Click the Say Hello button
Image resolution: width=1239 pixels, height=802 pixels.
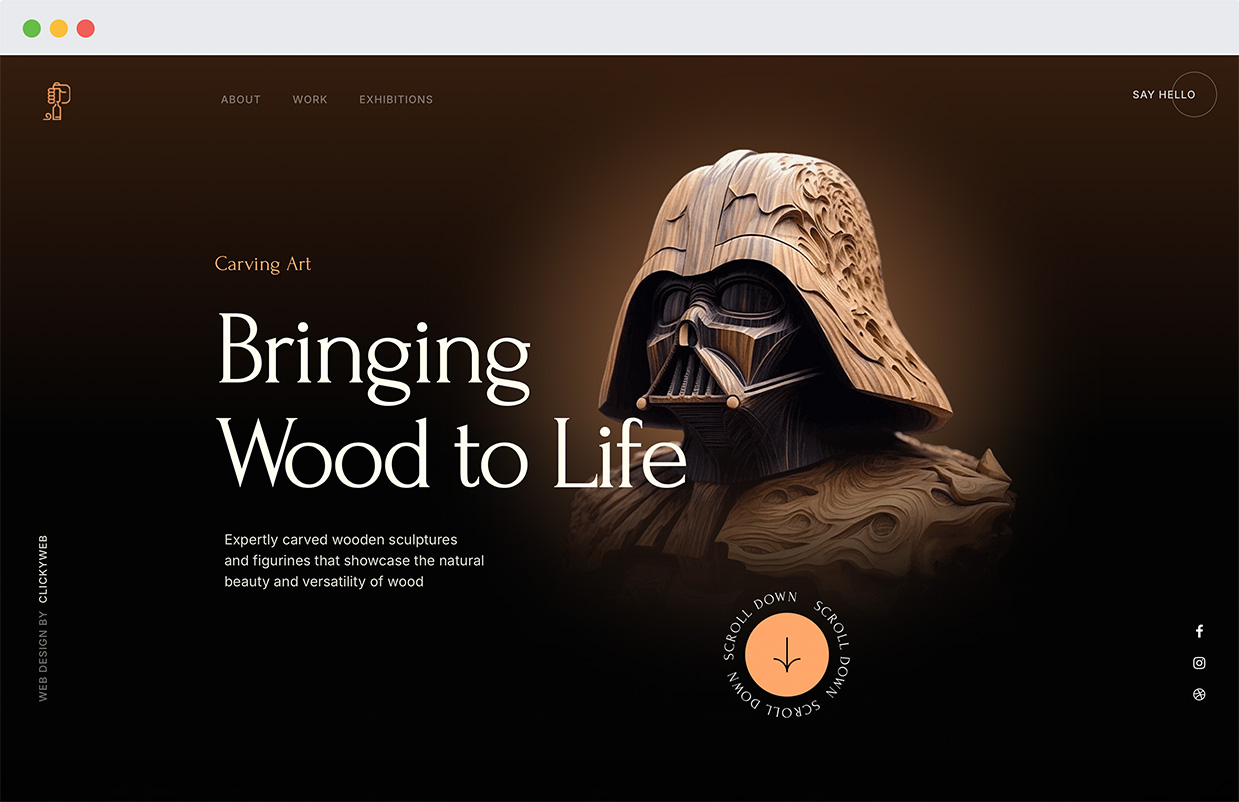[1174, 95]
